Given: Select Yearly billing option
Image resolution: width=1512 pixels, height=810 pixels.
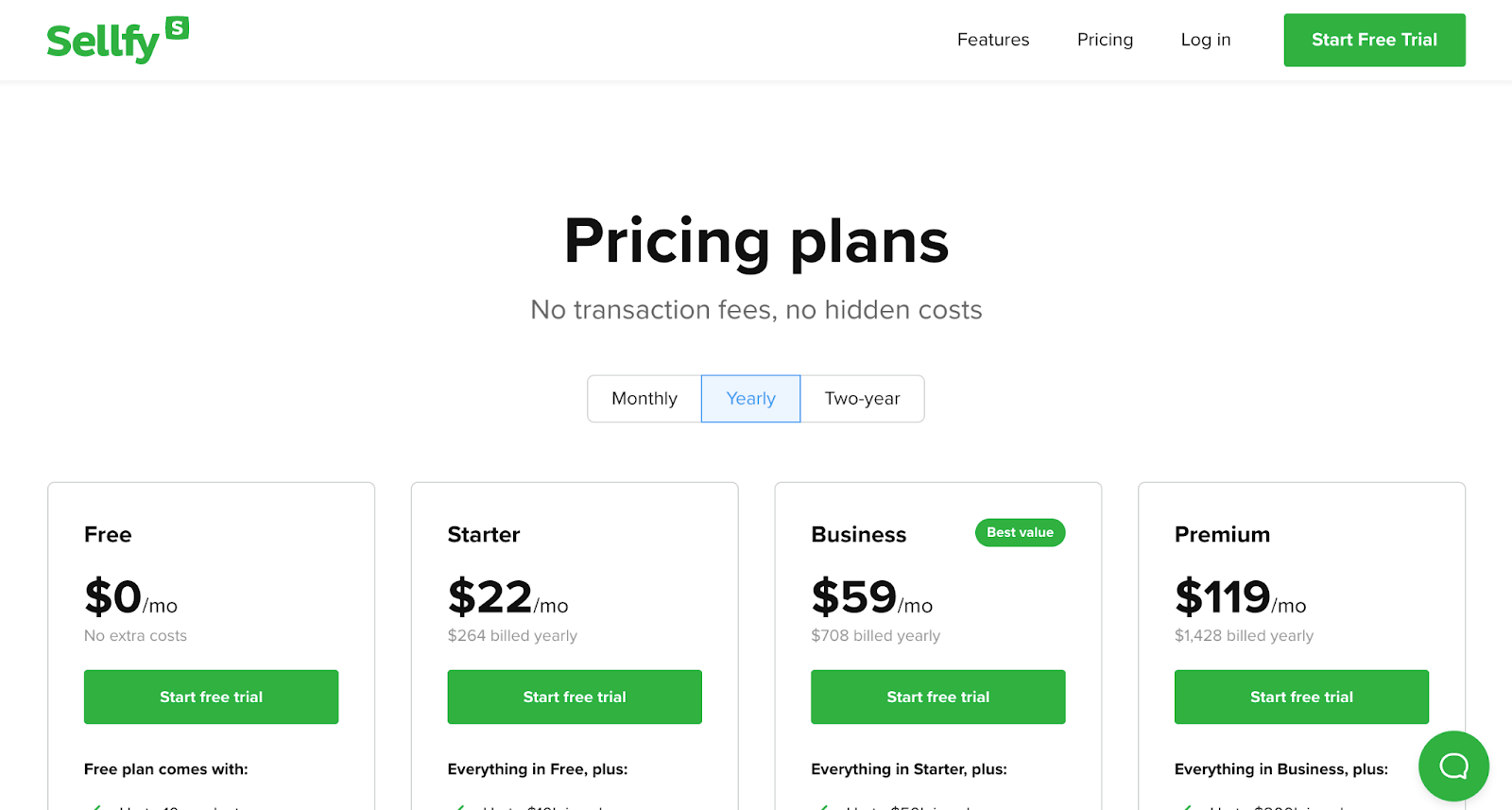Looking at the screenshot, I should [750, 399].
